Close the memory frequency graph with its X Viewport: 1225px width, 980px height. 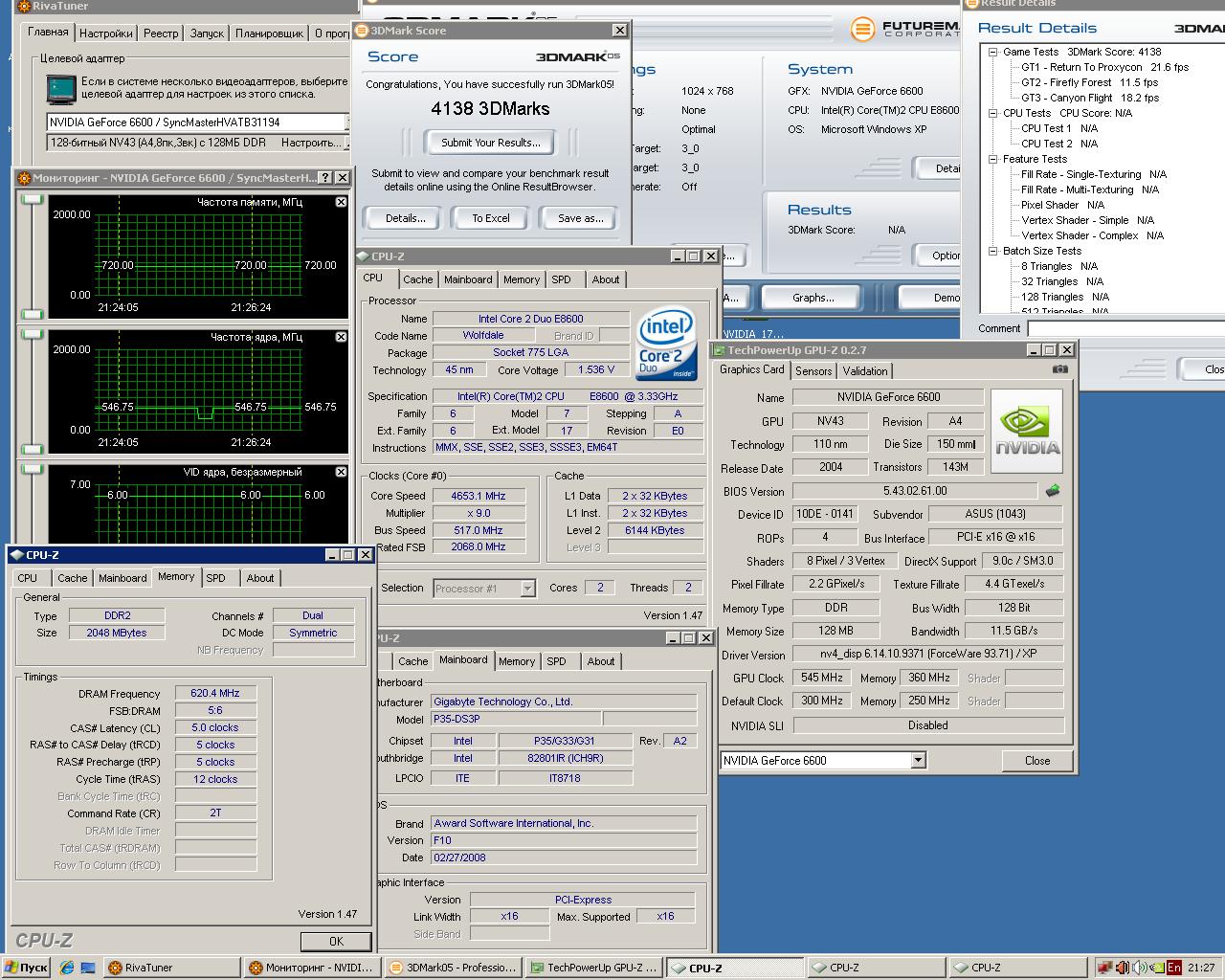pos(341,202)
